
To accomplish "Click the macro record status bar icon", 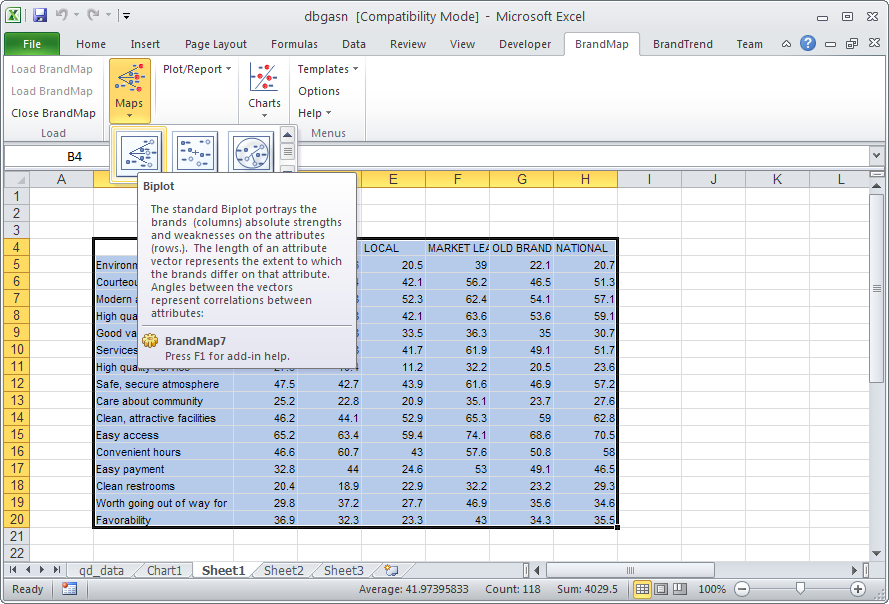I will point(69,589).
